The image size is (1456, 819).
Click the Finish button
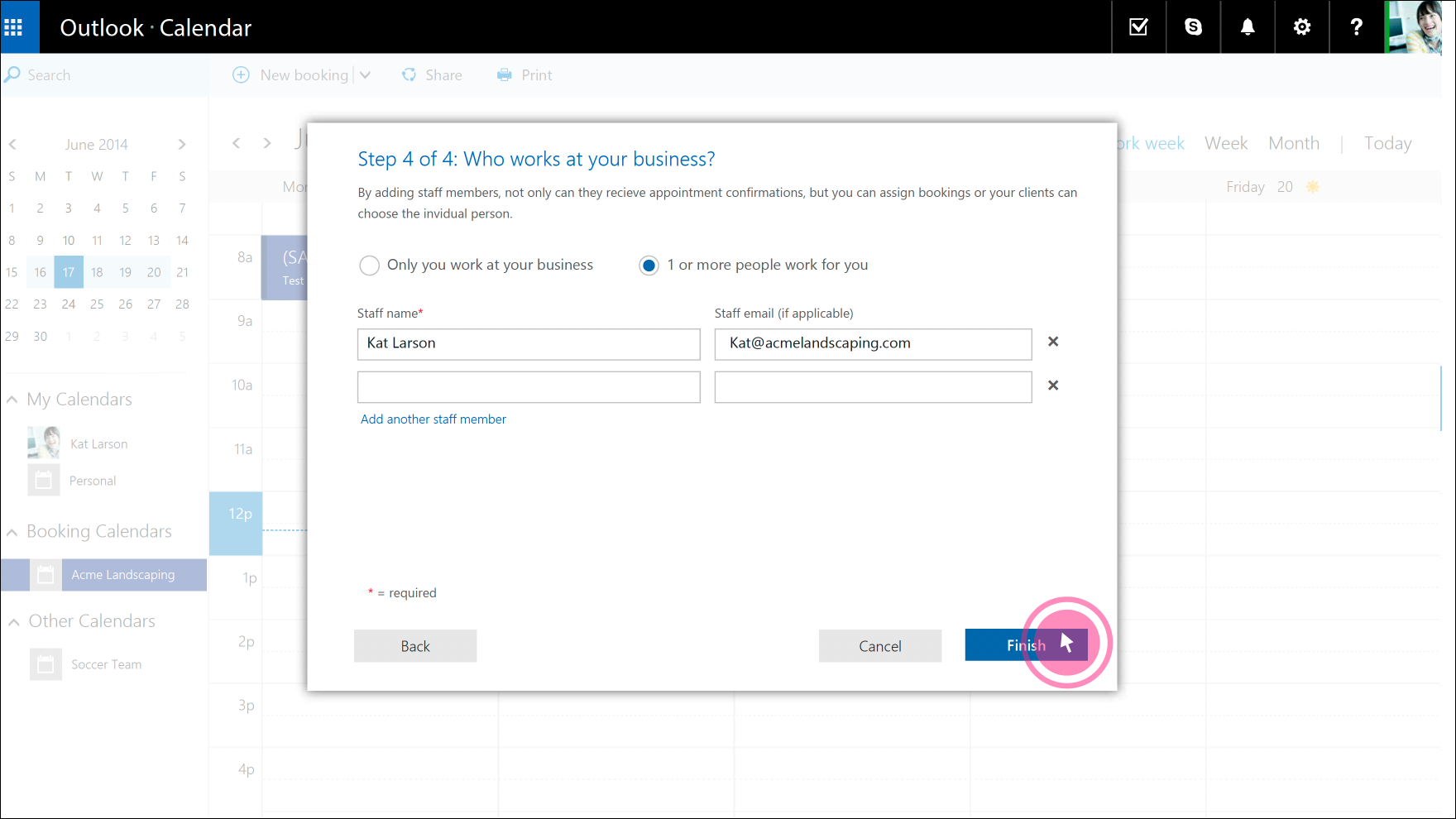click(x=1026, y=645)
